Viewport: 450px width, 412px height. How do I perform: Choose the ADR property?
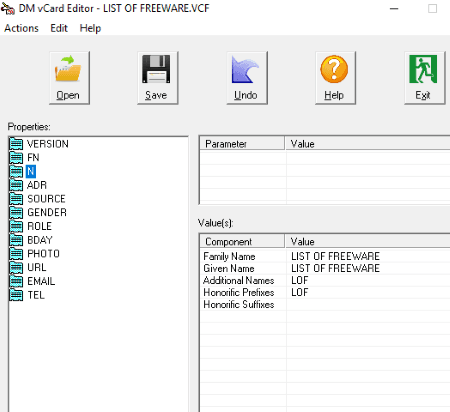(37, 185)
